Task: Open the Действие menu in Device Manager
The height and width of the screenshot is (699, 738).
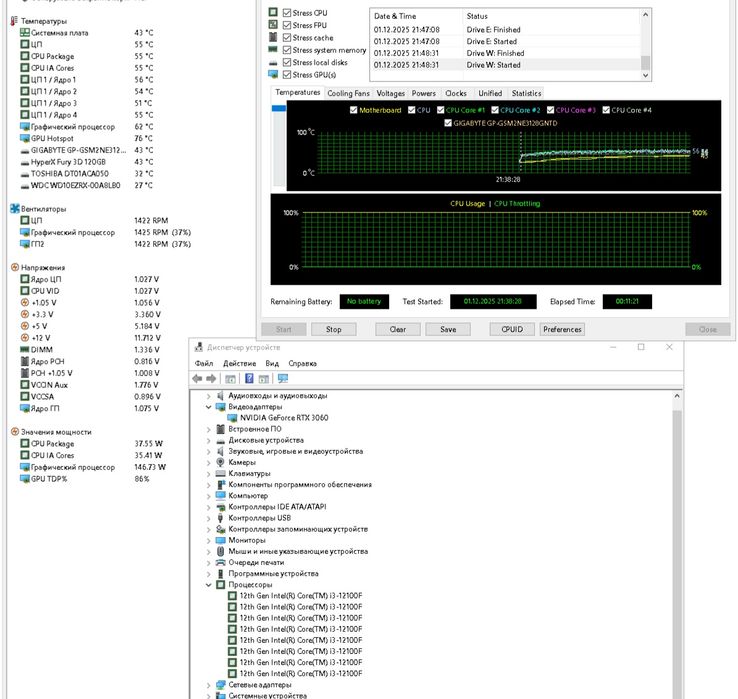Action: [240, 363]
